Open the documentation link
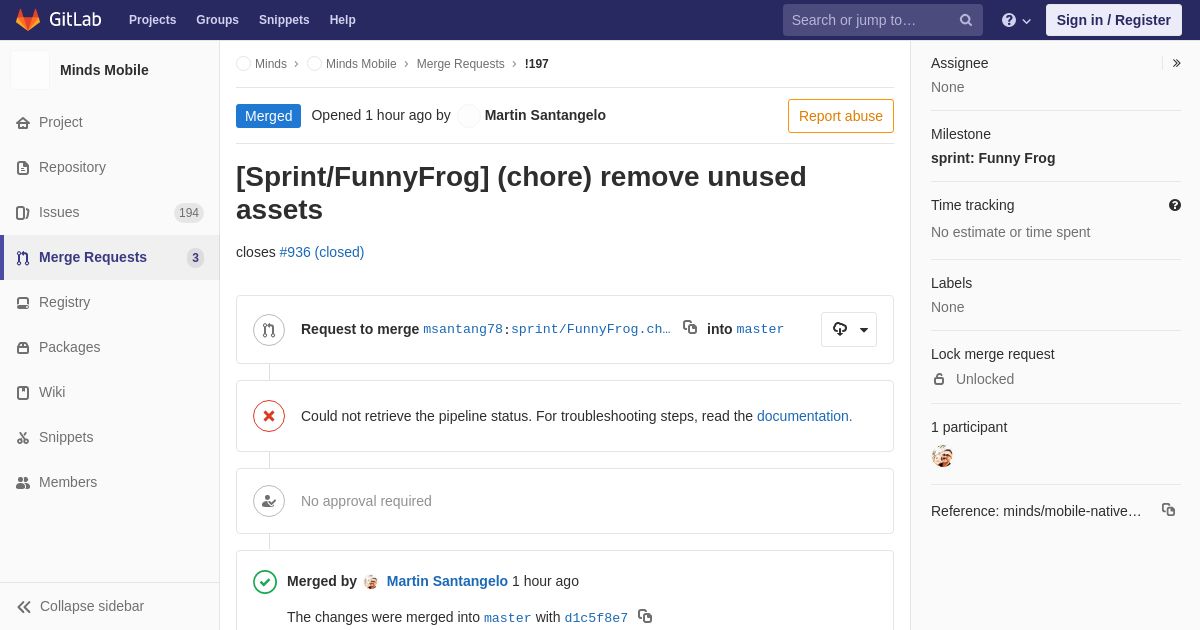 click(803, 416)
